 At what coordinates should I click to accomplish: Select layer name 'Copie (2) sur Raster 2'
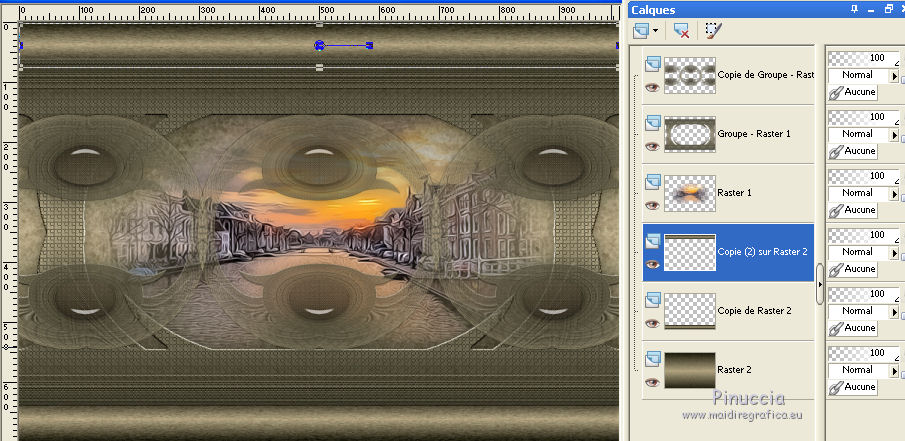pos(762,252)
